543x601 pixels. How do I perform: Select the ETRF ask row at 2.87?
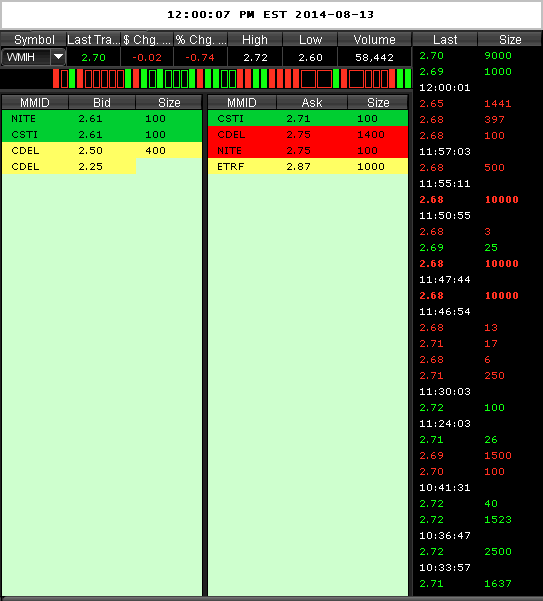coord(308,166)
